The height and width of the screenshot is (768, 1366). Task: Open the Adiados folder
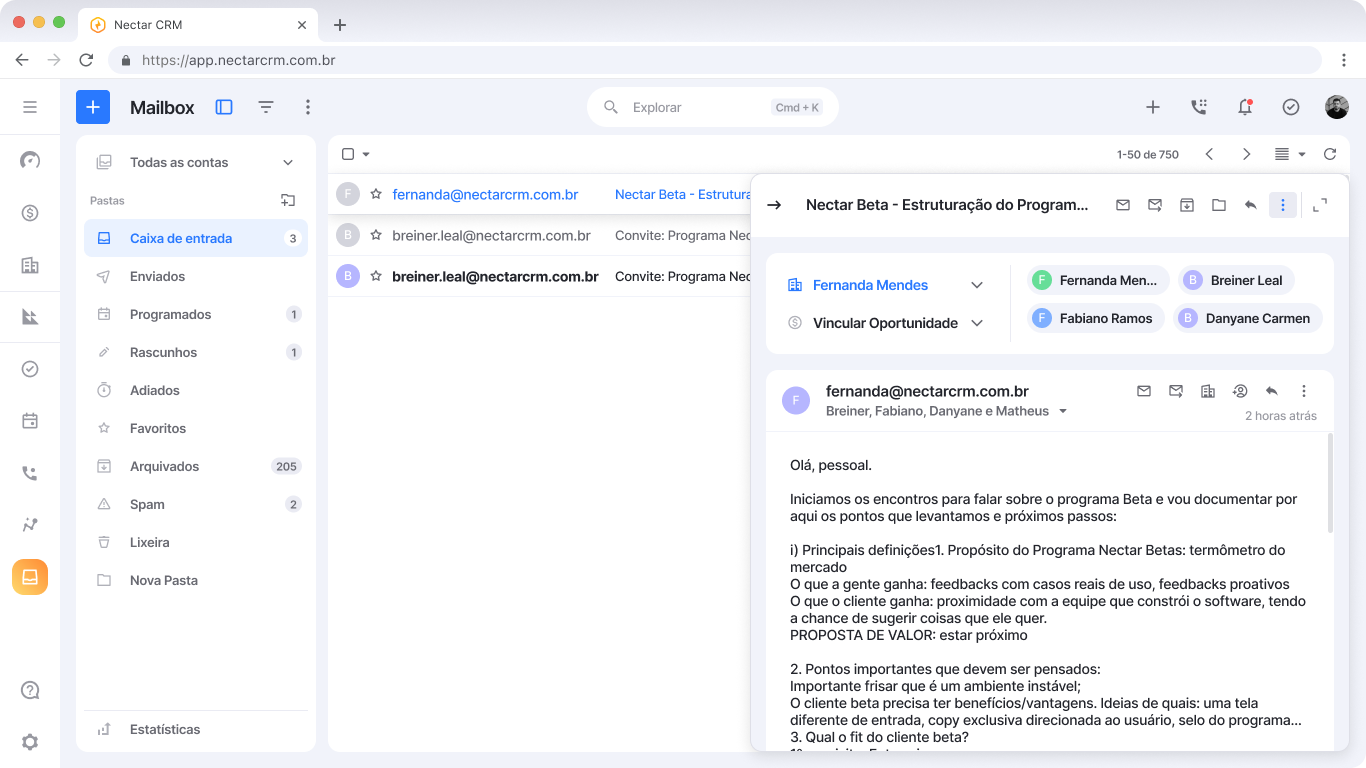pyautogui.click(x=196, y=390)
